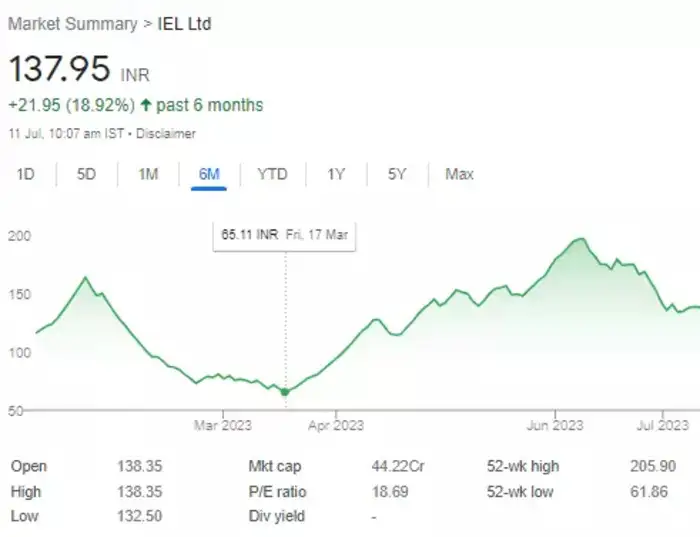The image size is (700, 537).
Task: Click the IEL Ltd title text
Action: pyautogui.click(x=185, y=23)
